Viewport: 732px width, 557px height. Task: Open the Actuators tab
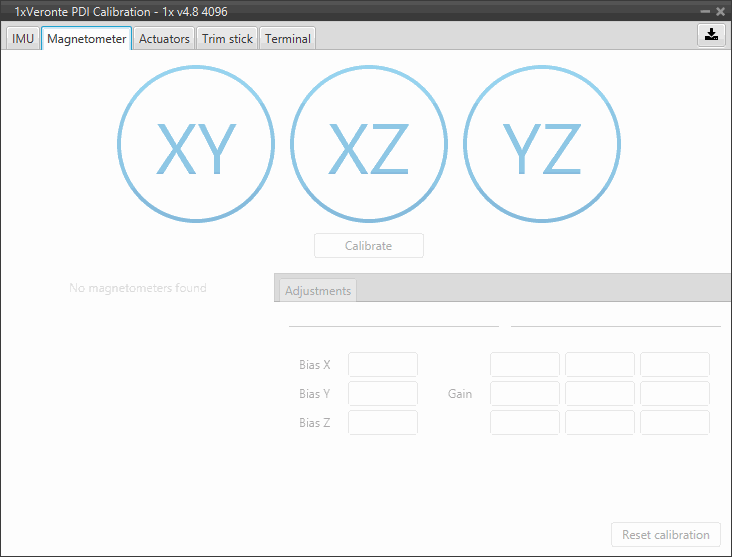[164, 39]
